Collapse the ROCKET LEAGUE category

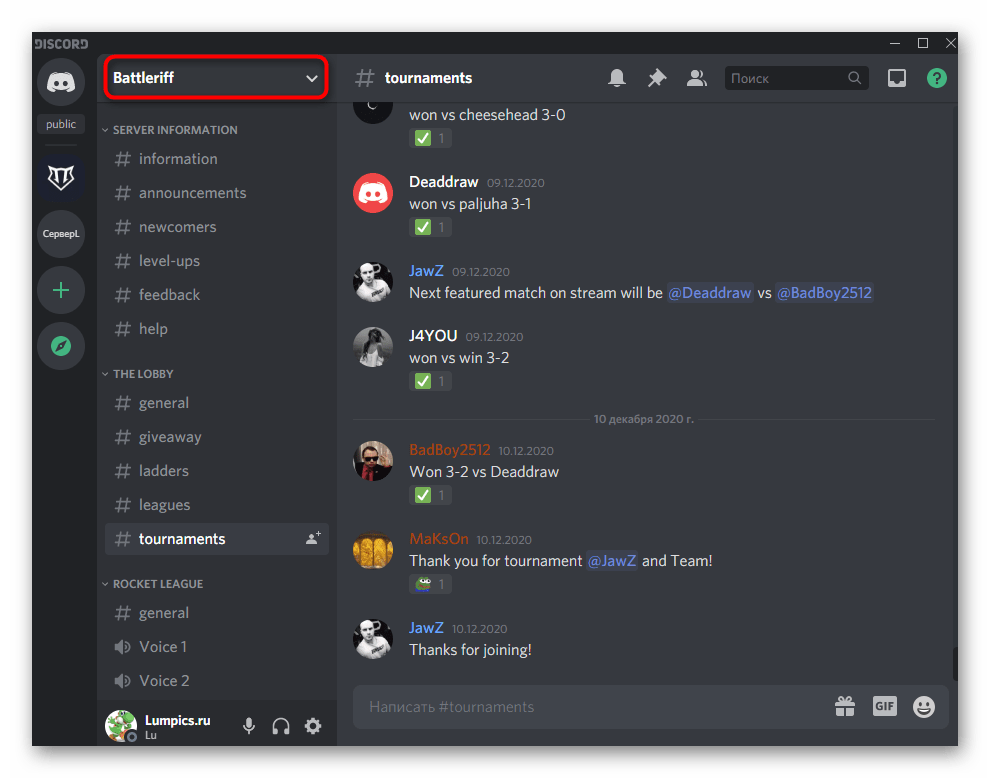(x=152, y=584)
